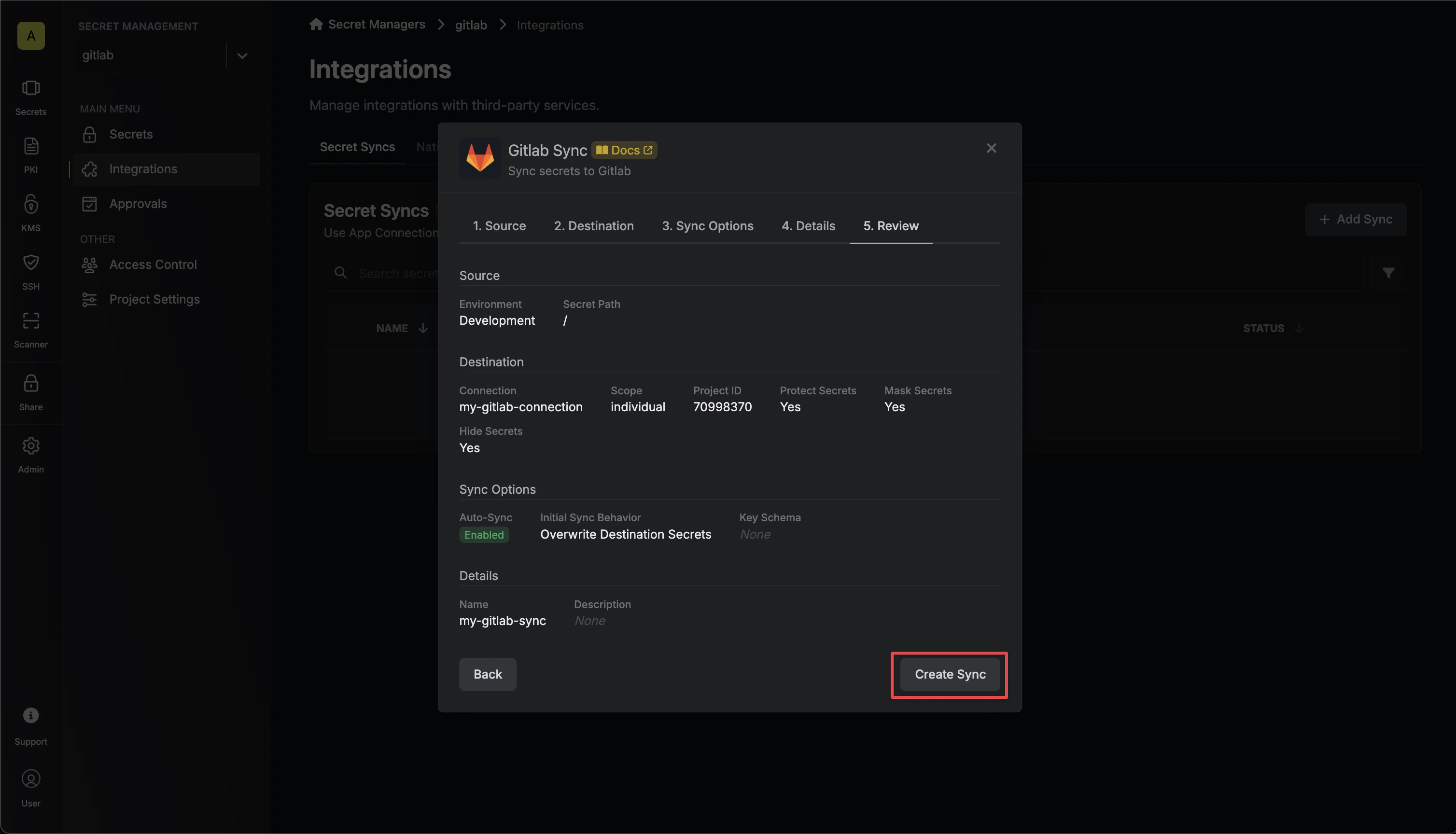This screenshot has width=1456, height=834.
Task: Open the Scanner section icon
Action: point(31,321)
